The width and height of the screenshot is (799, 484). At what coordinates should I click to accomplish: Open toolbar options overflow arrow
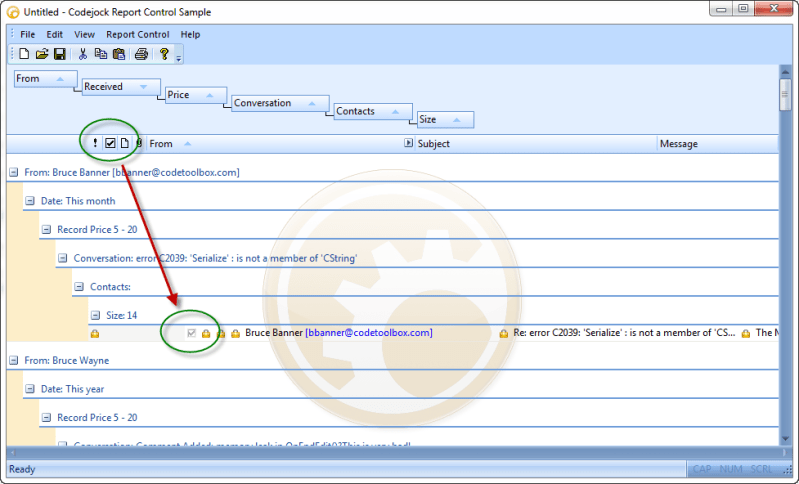[x=178, y=59]
